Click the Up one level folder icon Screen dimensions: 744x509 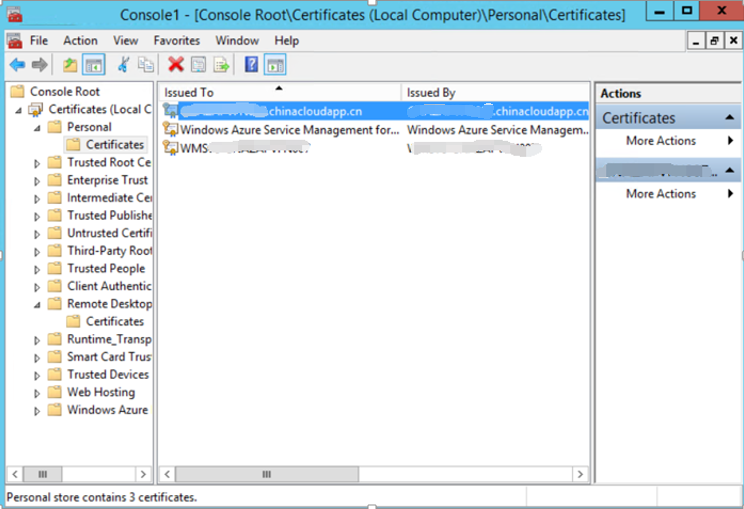(69, 65)
